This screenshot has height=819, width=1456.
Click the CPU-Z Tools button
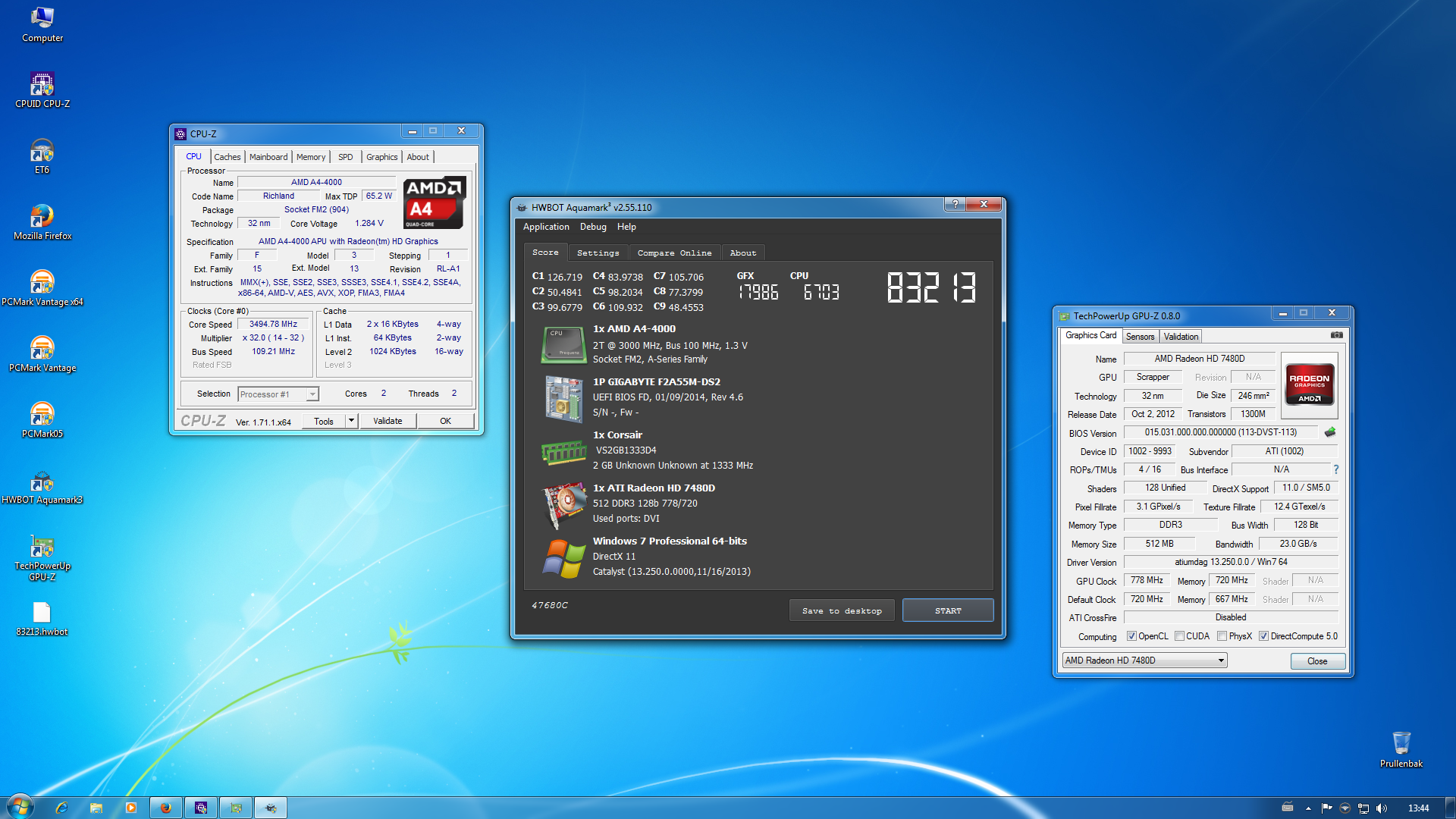324,421
